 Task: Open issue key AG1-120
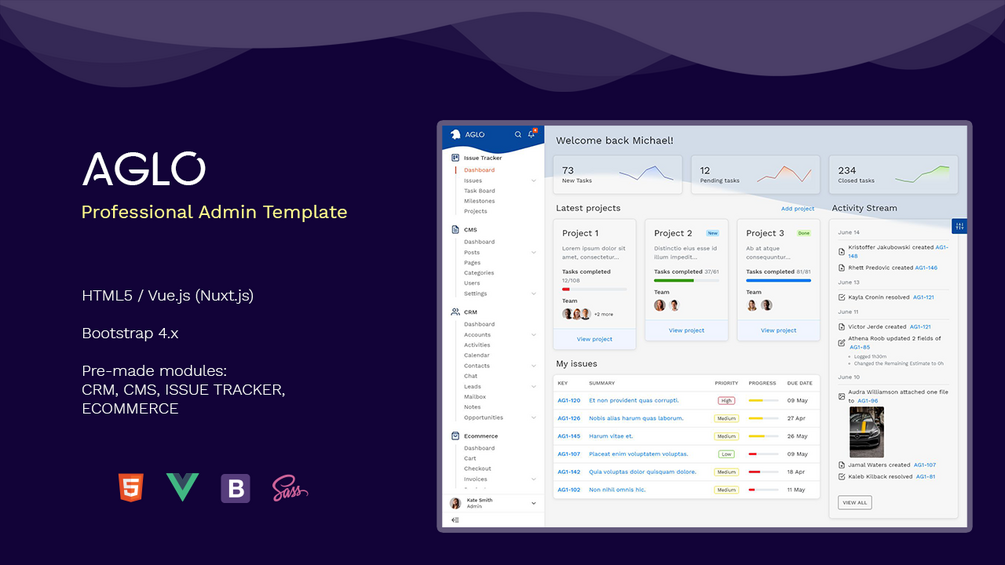[x=569, y=400]
